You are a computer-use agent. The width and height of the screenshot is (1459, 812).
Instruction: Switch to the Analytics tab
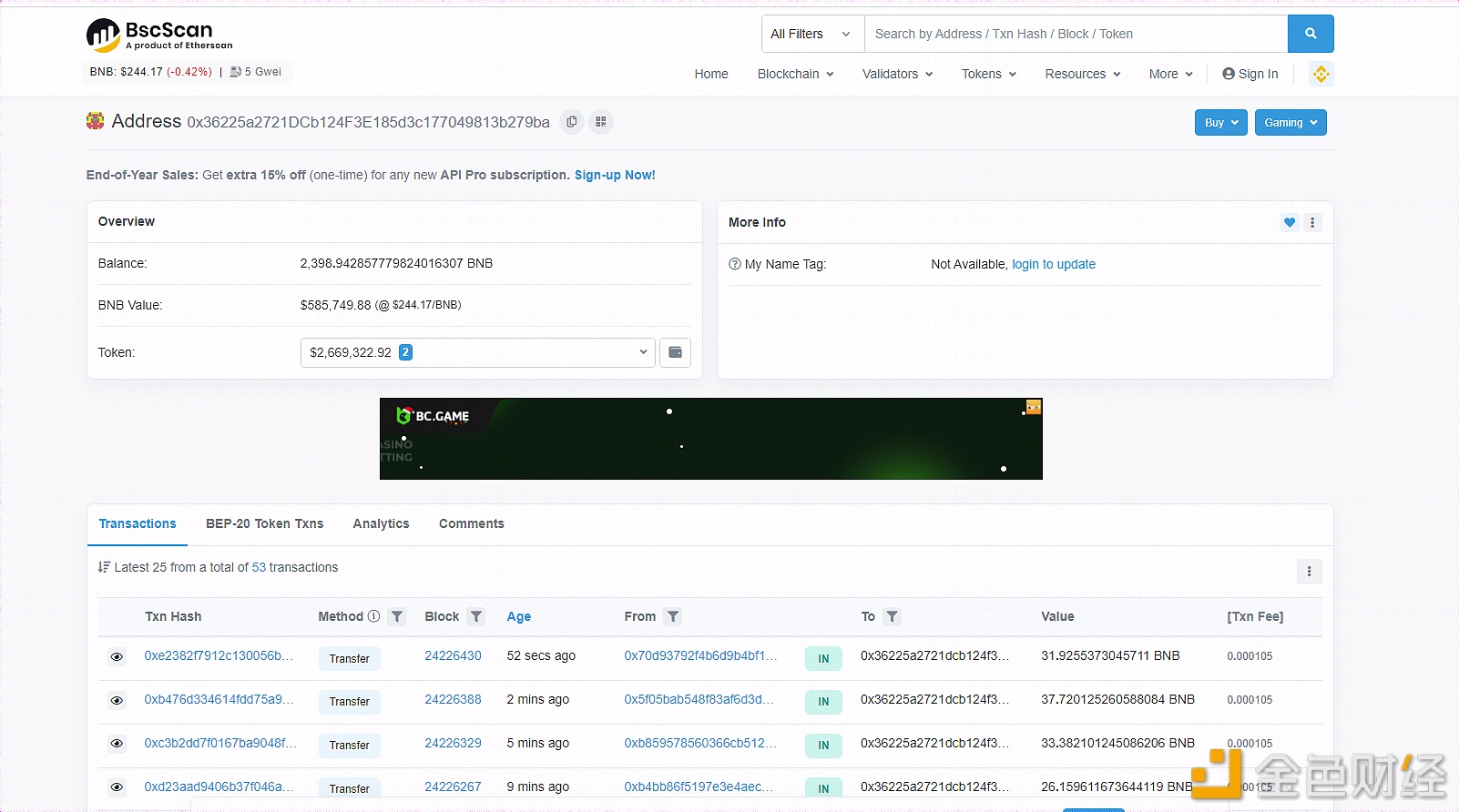pyautogui.click(x=382, y=523)
